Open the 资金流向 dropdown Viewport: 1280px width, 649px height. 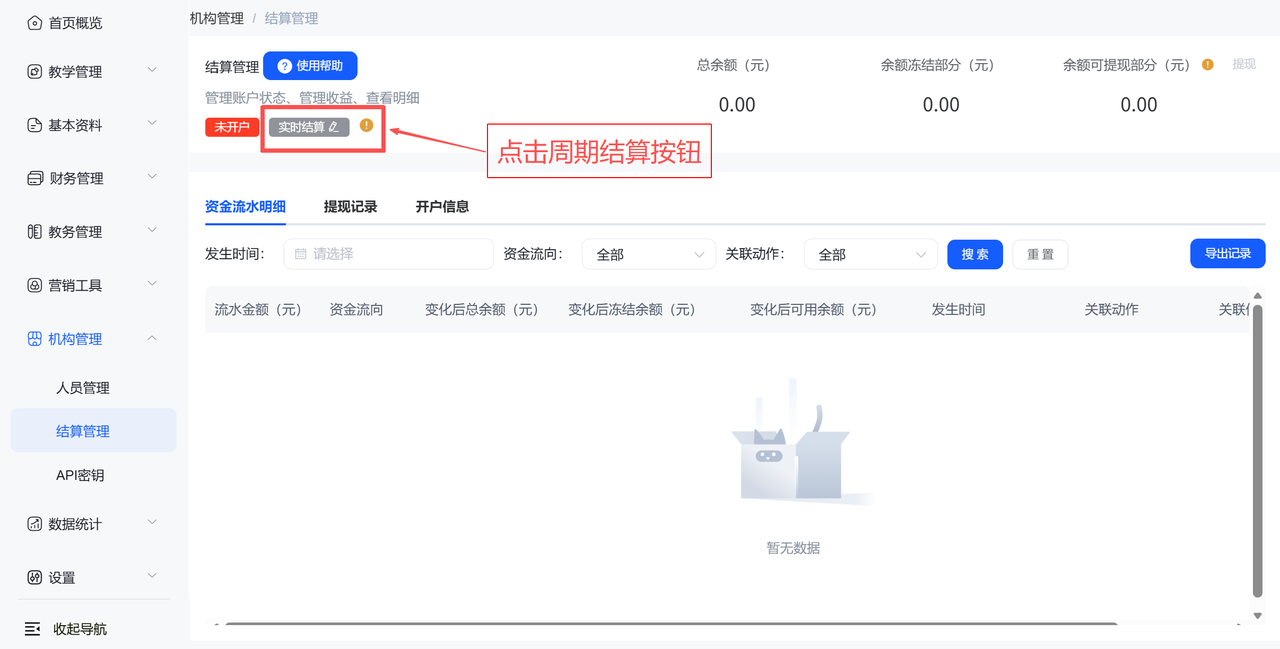click(649, 255)
